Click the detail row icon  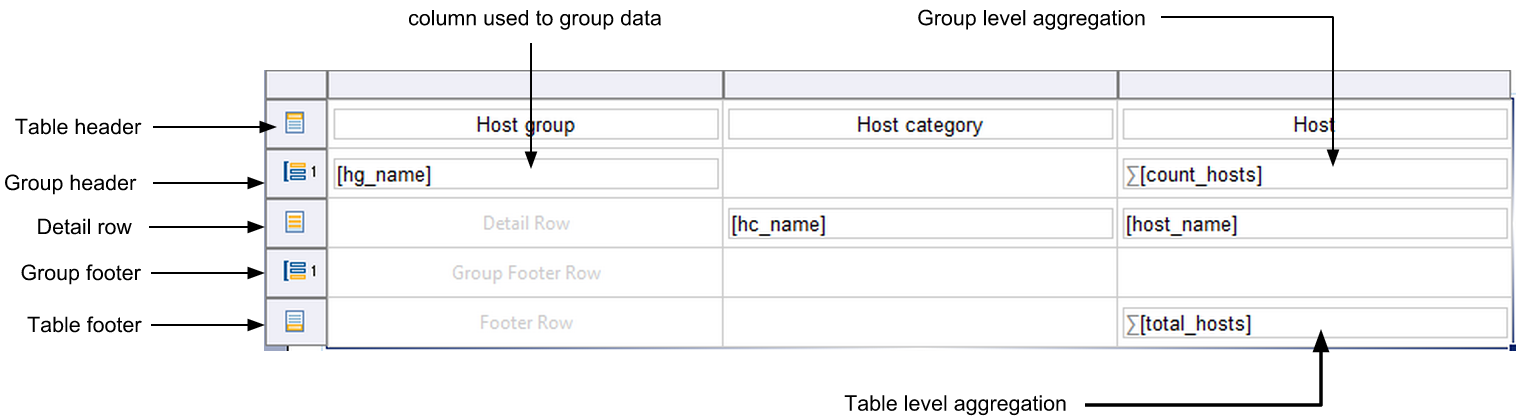tap(295, 222)
